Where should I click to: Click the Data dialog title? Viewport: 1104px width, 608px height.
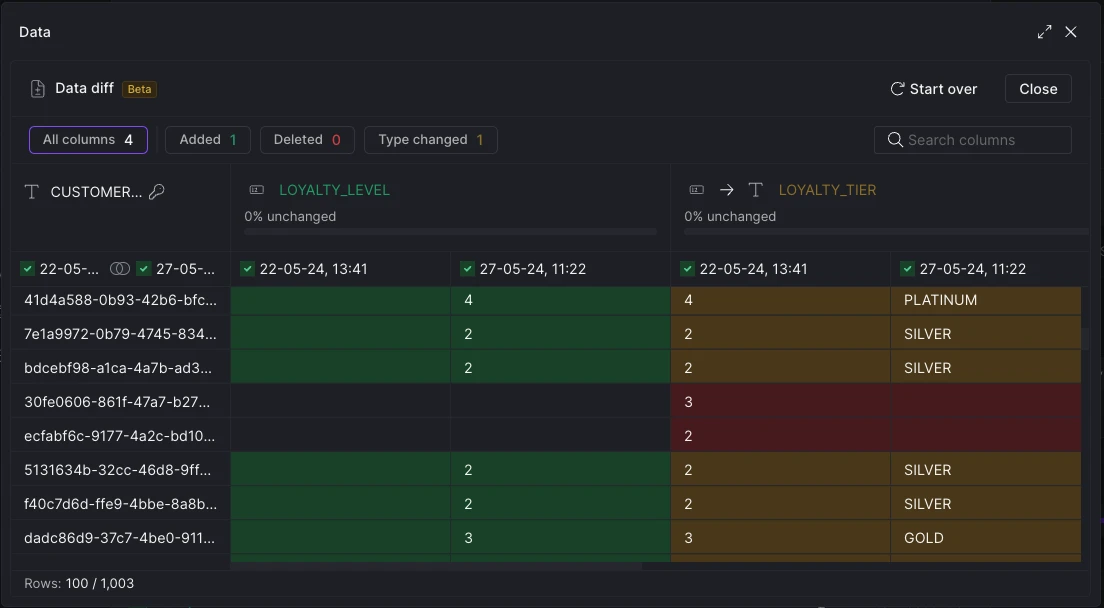pos(34,32)
